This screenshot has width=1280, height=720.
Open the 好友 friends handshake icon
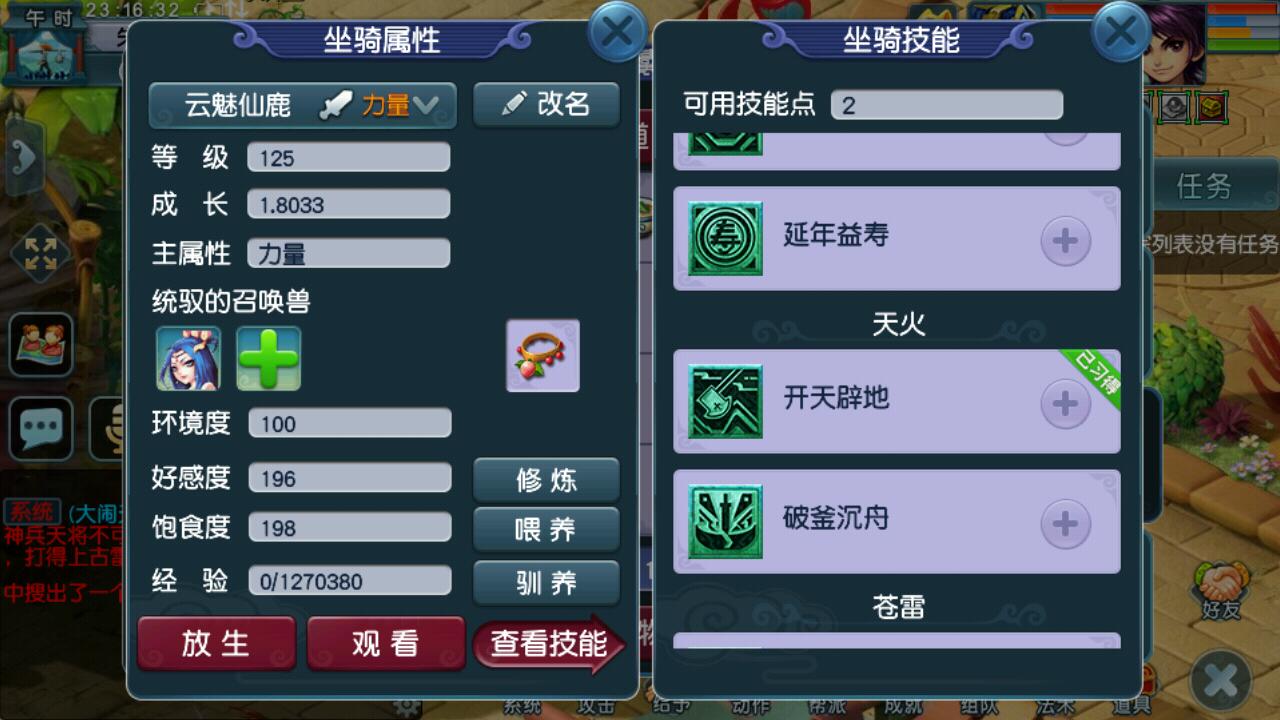1221,591
